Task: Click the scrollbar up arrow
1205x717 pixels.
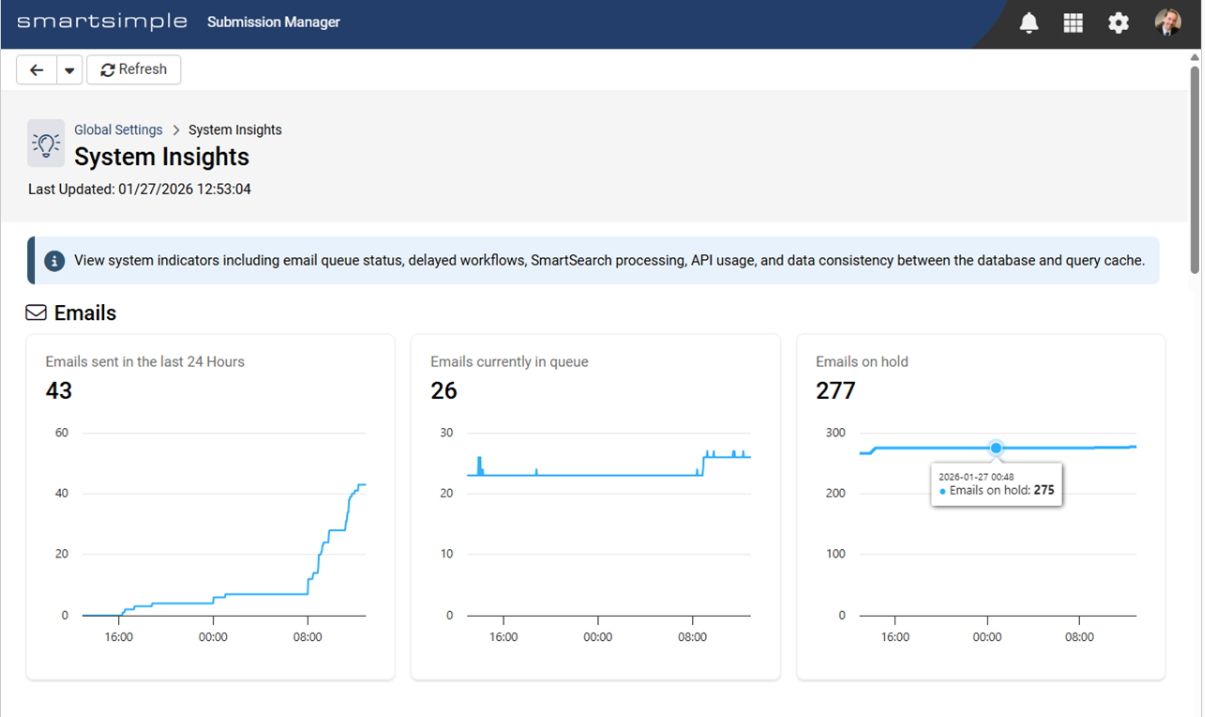Action: coord(1195,57)
